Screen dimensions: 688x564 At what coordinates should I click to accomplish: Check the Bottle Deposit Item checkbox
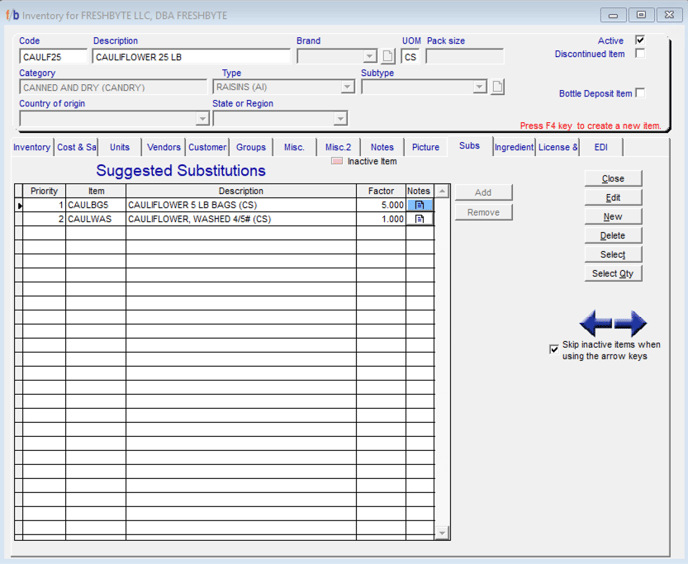640,93
